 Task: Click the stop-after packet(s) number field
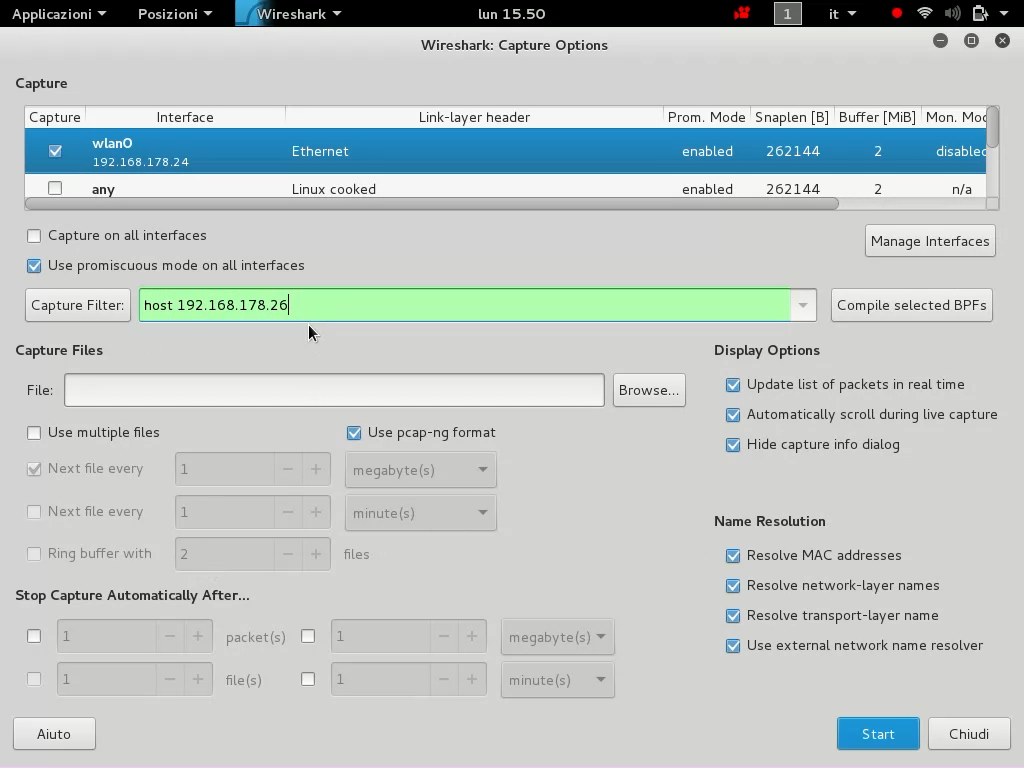coord(107,636)
